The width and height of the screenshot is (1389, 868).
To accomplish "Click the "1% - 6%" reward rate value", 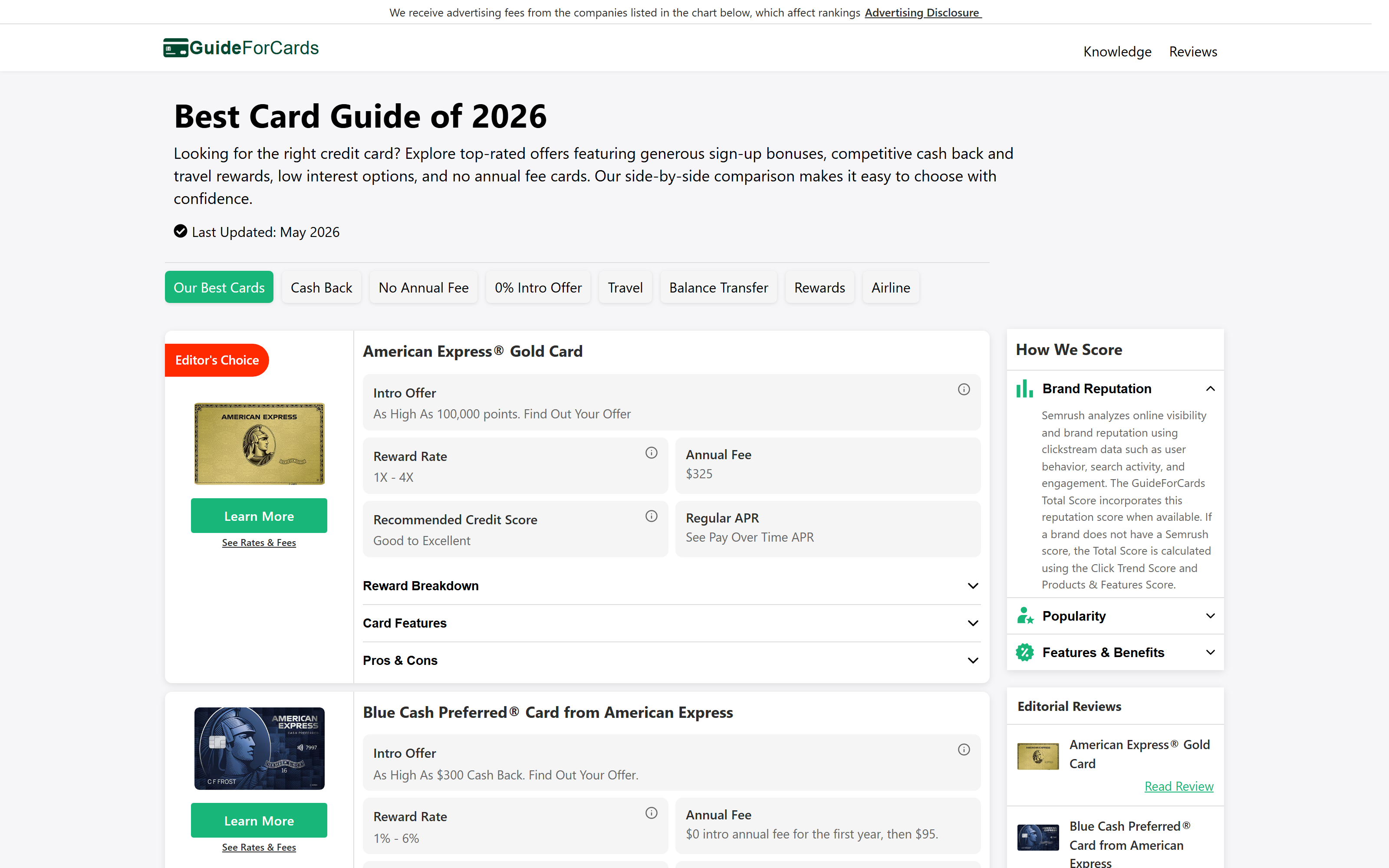I will coord(396,838).
